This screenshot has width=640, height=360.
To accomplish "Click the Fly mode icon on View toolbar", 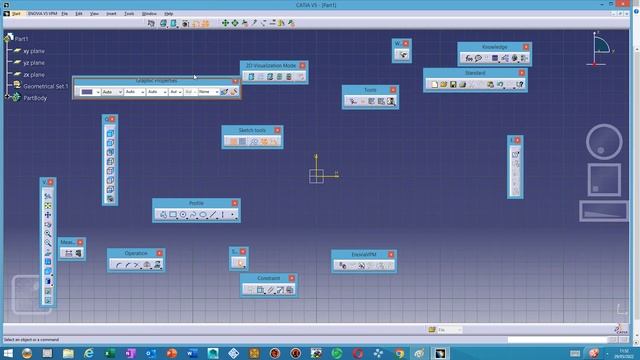I will tap(48, 196).
